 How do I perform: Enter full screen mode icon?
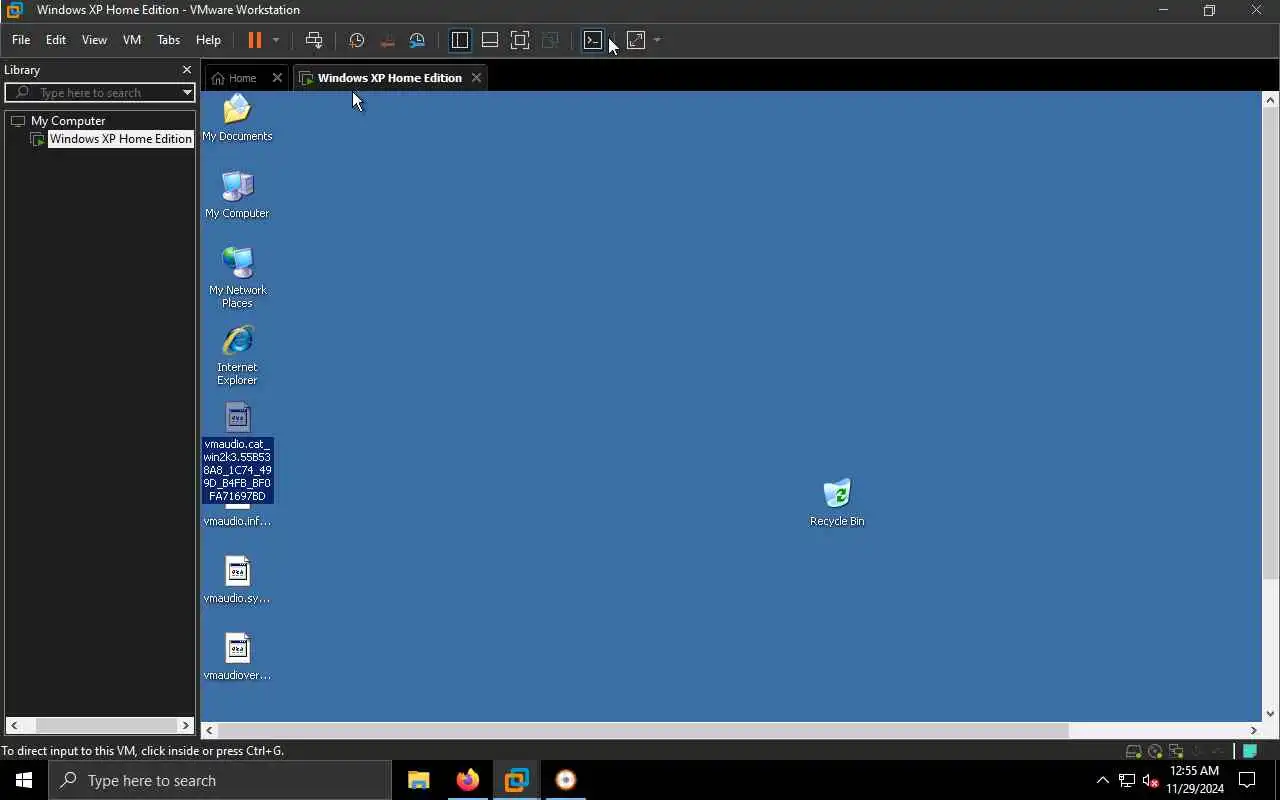point(520,40)
